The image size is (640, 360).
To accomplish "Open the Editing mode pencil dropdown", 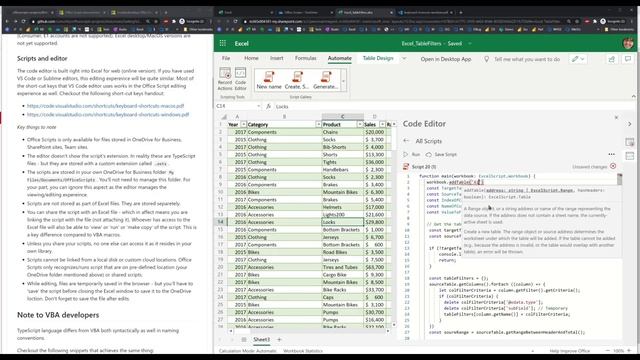I will coord(578,59).
